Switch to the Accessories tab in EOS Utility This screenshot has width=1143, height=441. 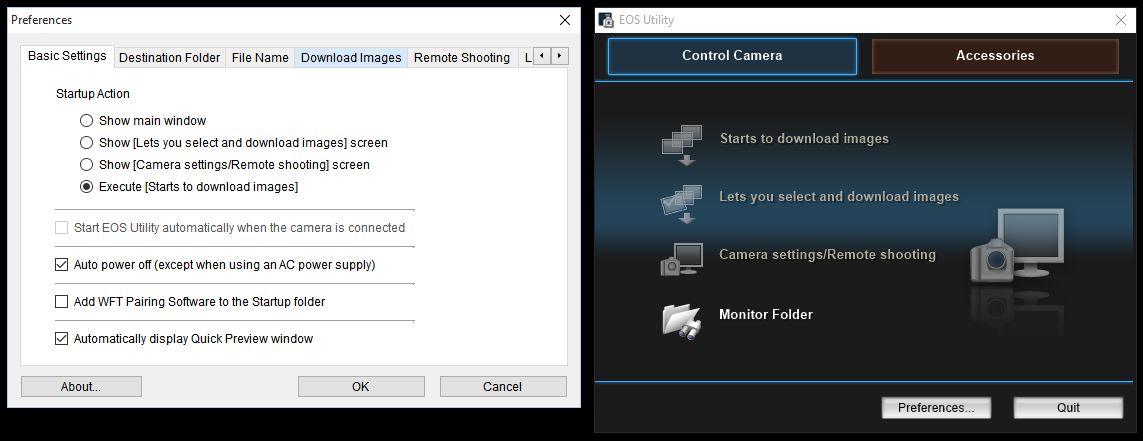click(994, 56)
